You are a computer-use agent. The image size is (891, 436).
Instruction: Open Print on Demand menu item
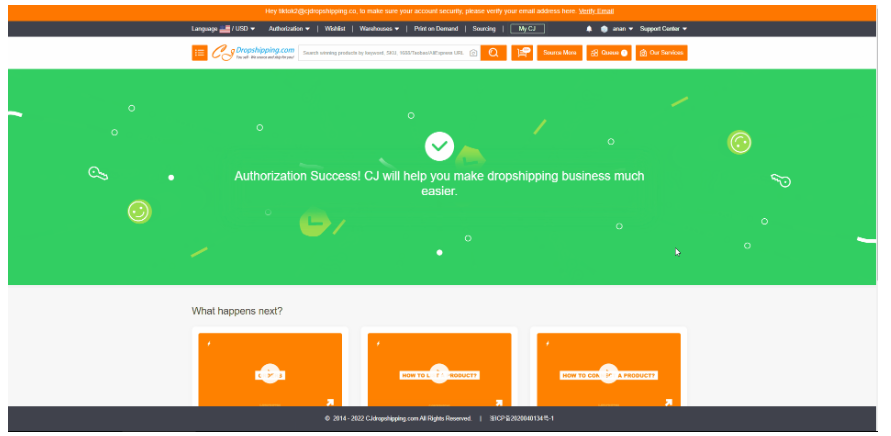point(436,29)
